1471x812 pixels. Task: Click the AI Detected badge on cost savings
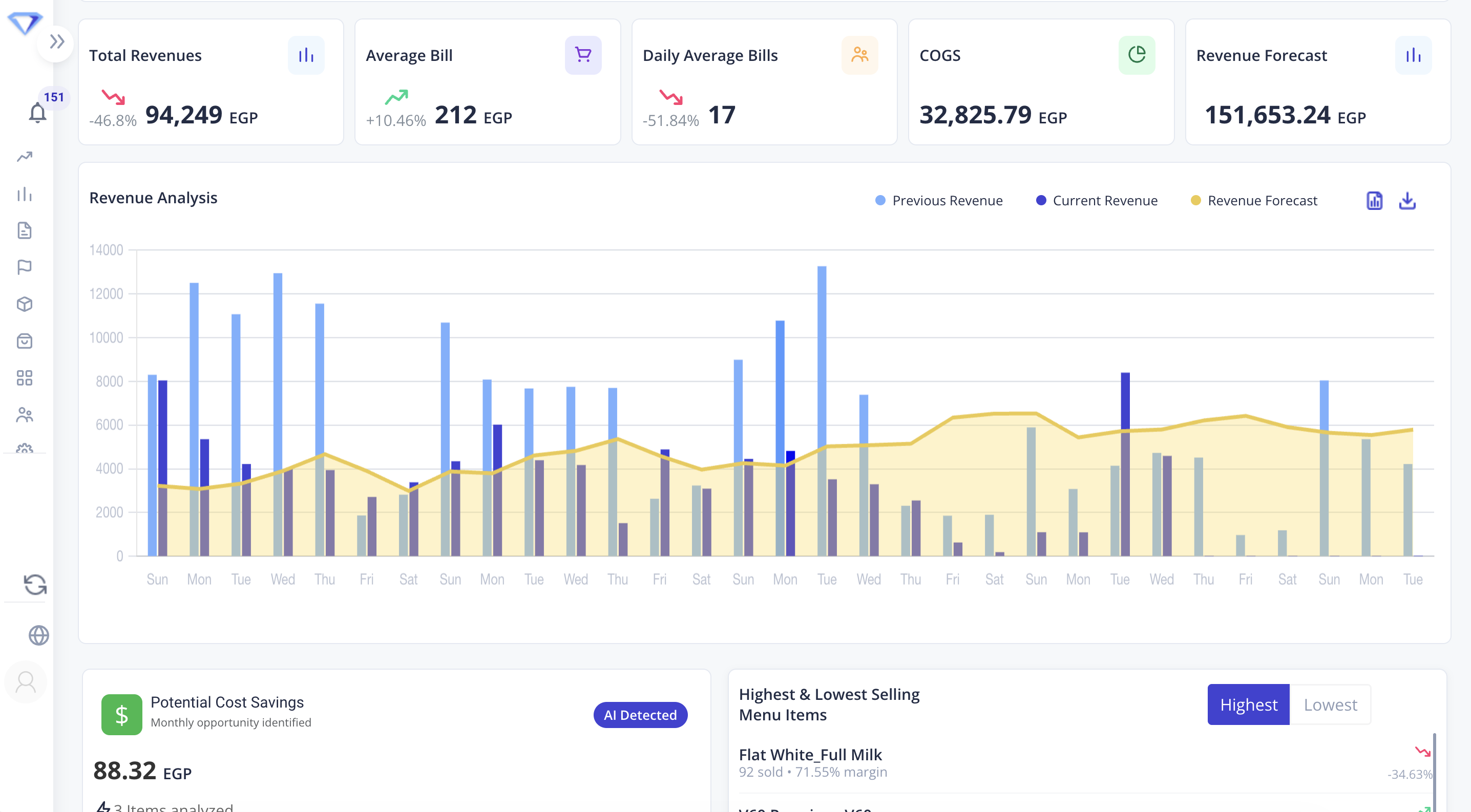(640, 714)
